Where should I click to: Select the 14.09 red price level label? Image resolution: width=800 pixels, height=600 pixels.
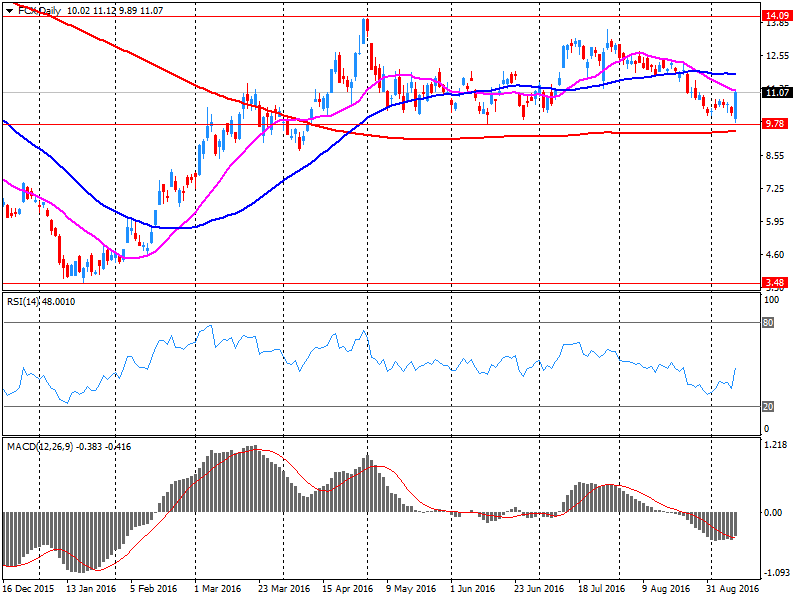pyautogui.click(x=777, y=16)
